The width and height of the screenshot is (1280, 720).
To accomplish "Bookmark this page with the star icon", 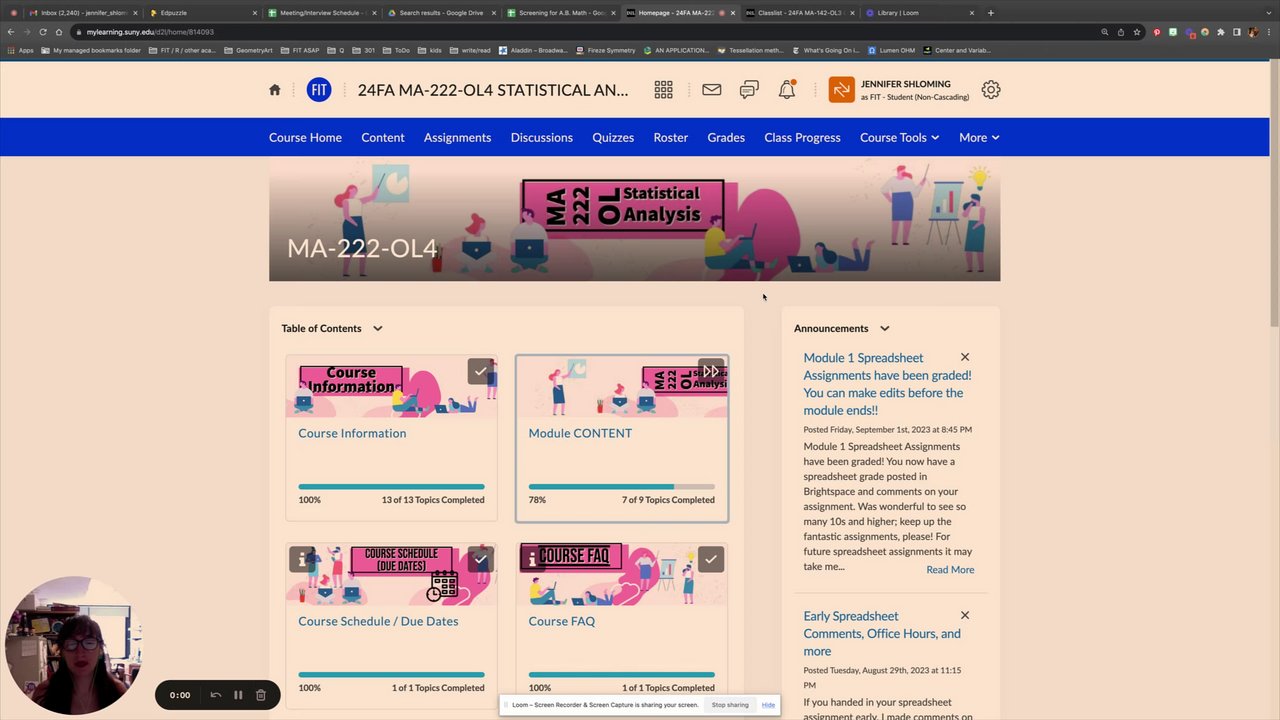I will [x=1137, y=32].
